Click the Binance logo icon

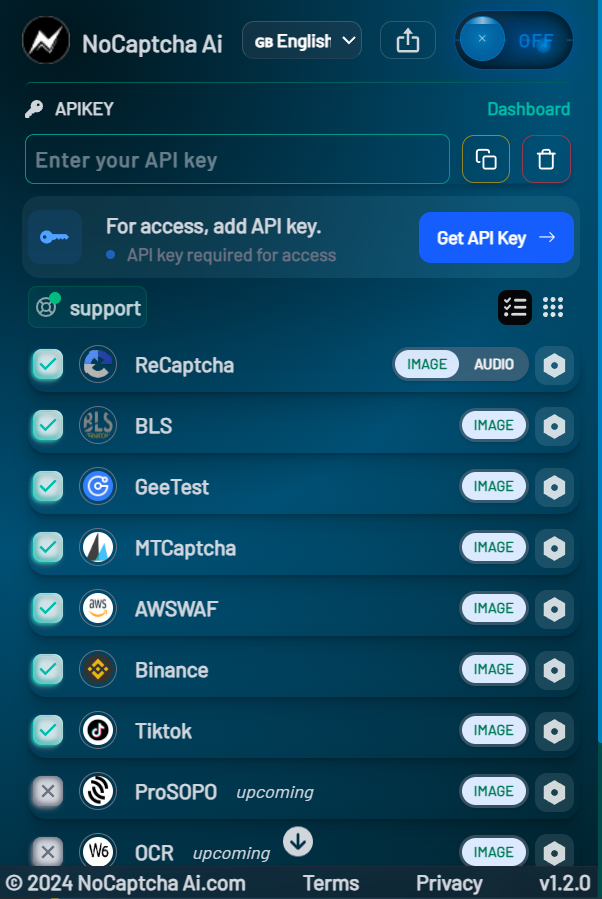coord(98,669)
